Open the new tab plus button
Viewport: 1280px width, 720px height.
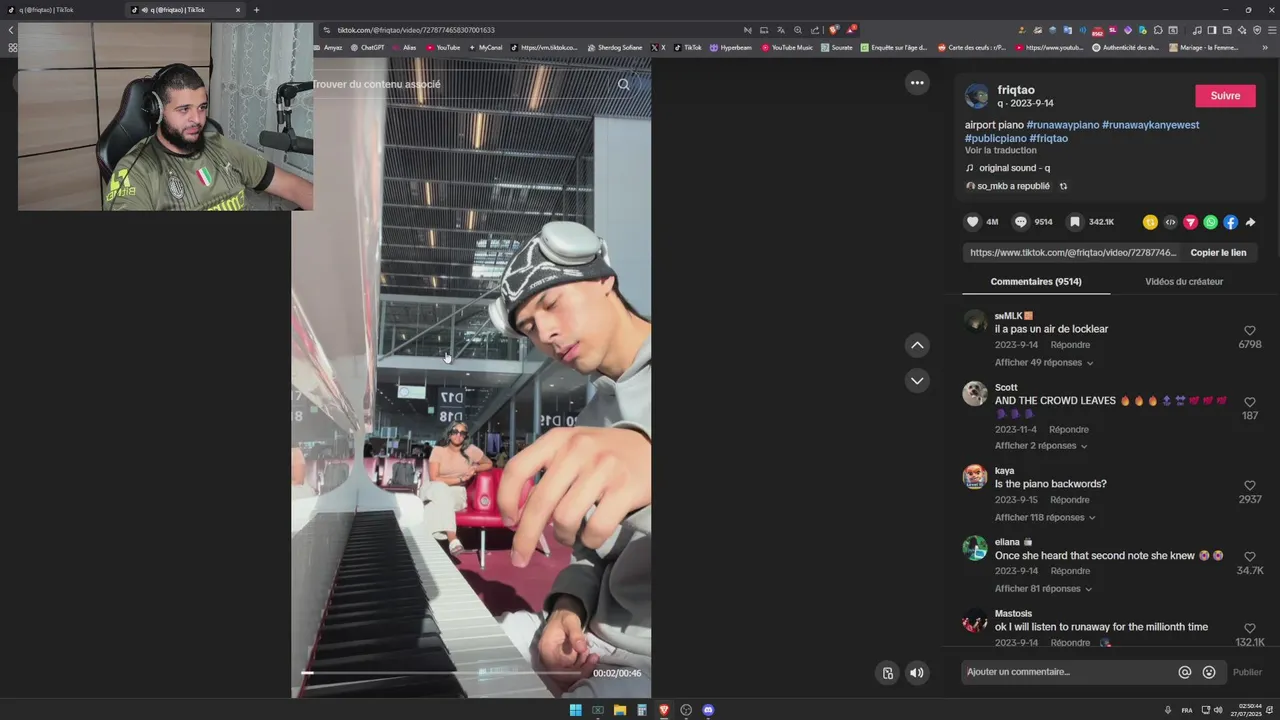[256, 10]
